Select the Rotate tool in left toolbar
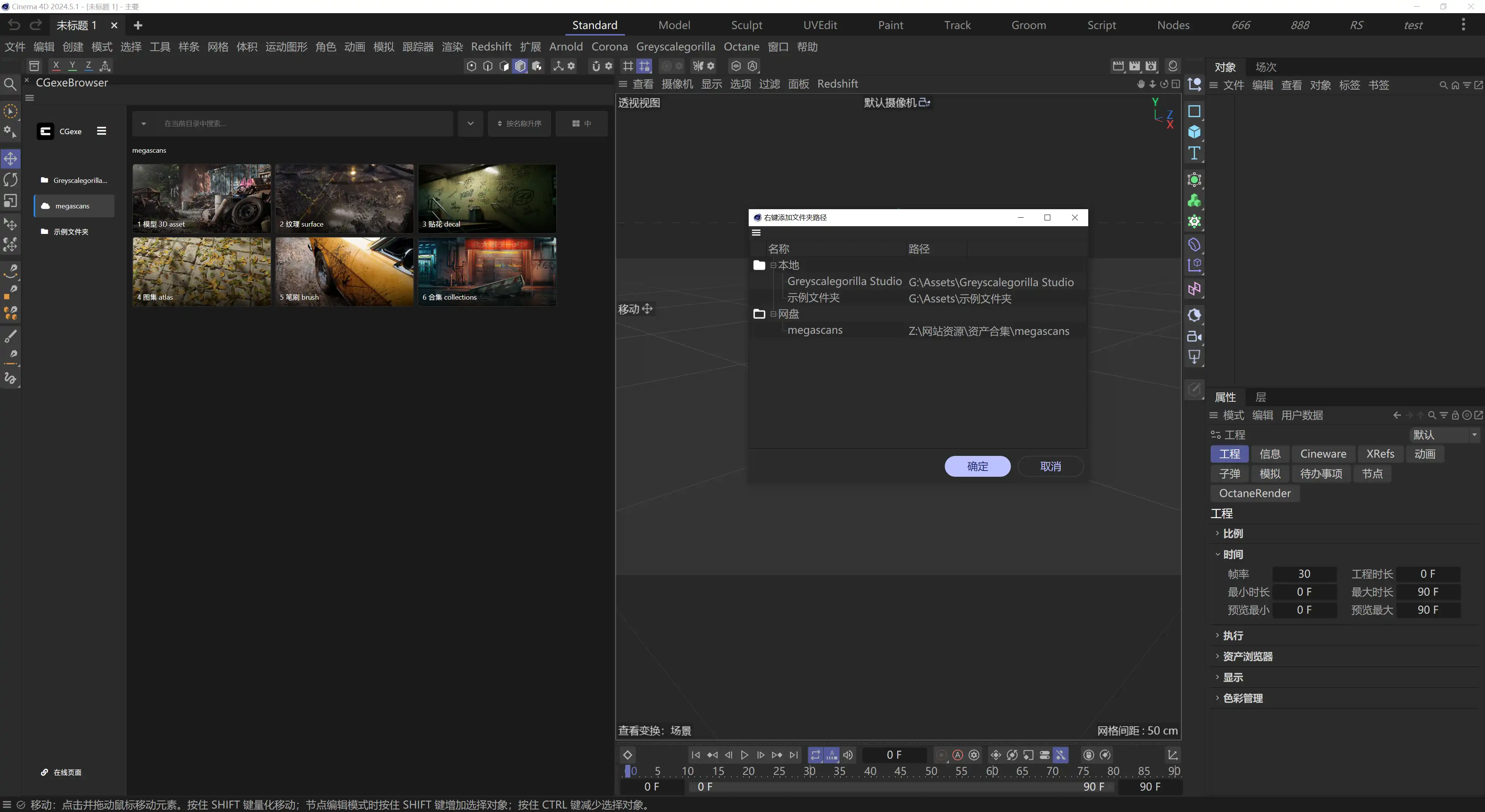 [x=10, y=180]
